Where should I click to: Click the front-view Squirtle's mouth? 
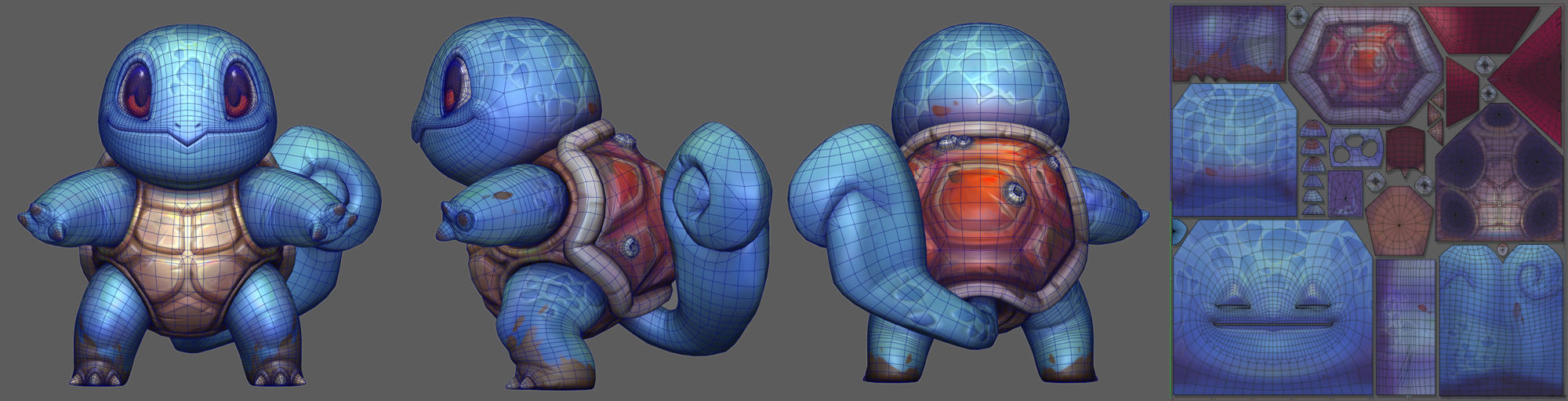click(189, 130)
